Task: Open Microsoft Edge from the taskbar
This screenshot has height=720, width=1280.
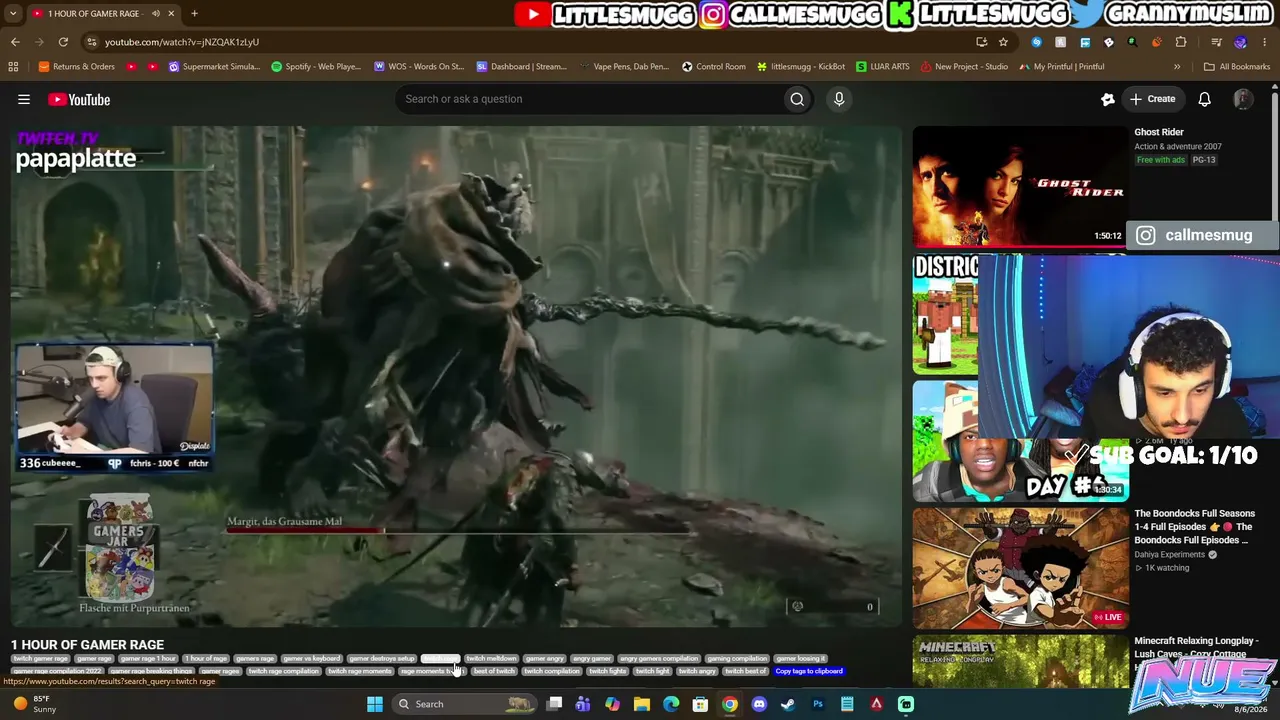Action: tap(671, 704)
